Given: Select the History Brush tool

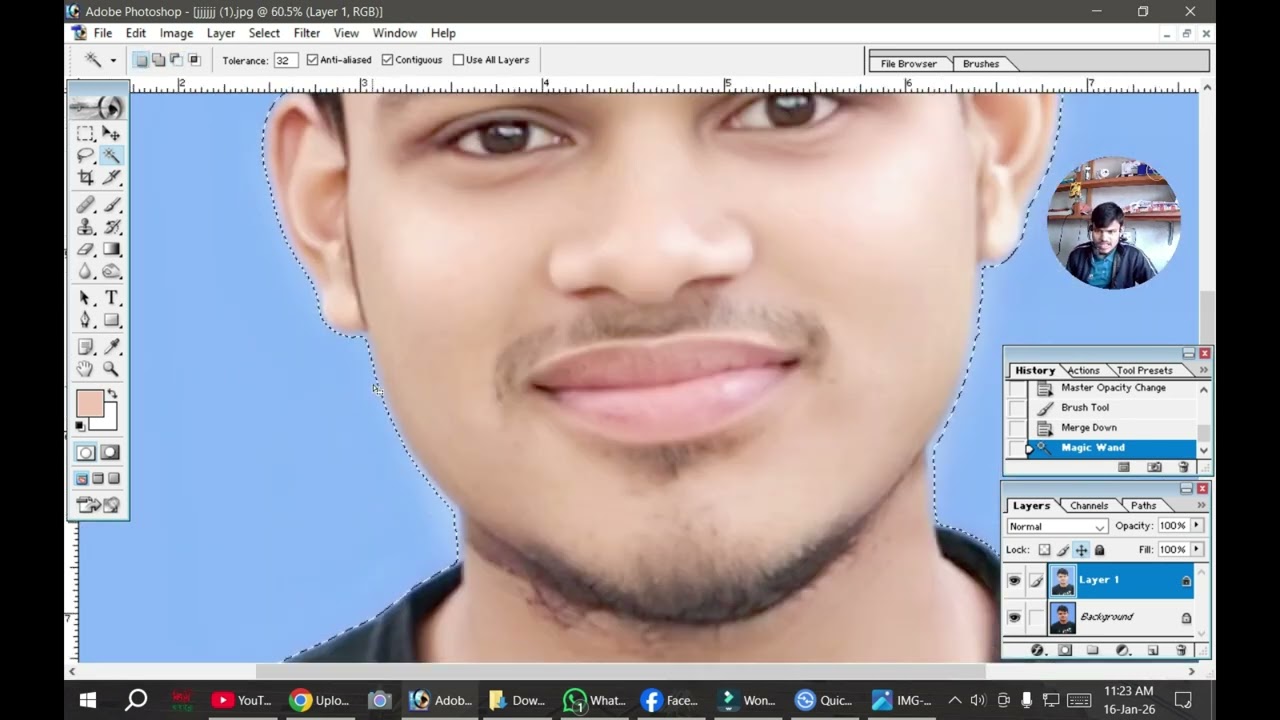Looking at the screenshot, I should [x=111, y=227].
